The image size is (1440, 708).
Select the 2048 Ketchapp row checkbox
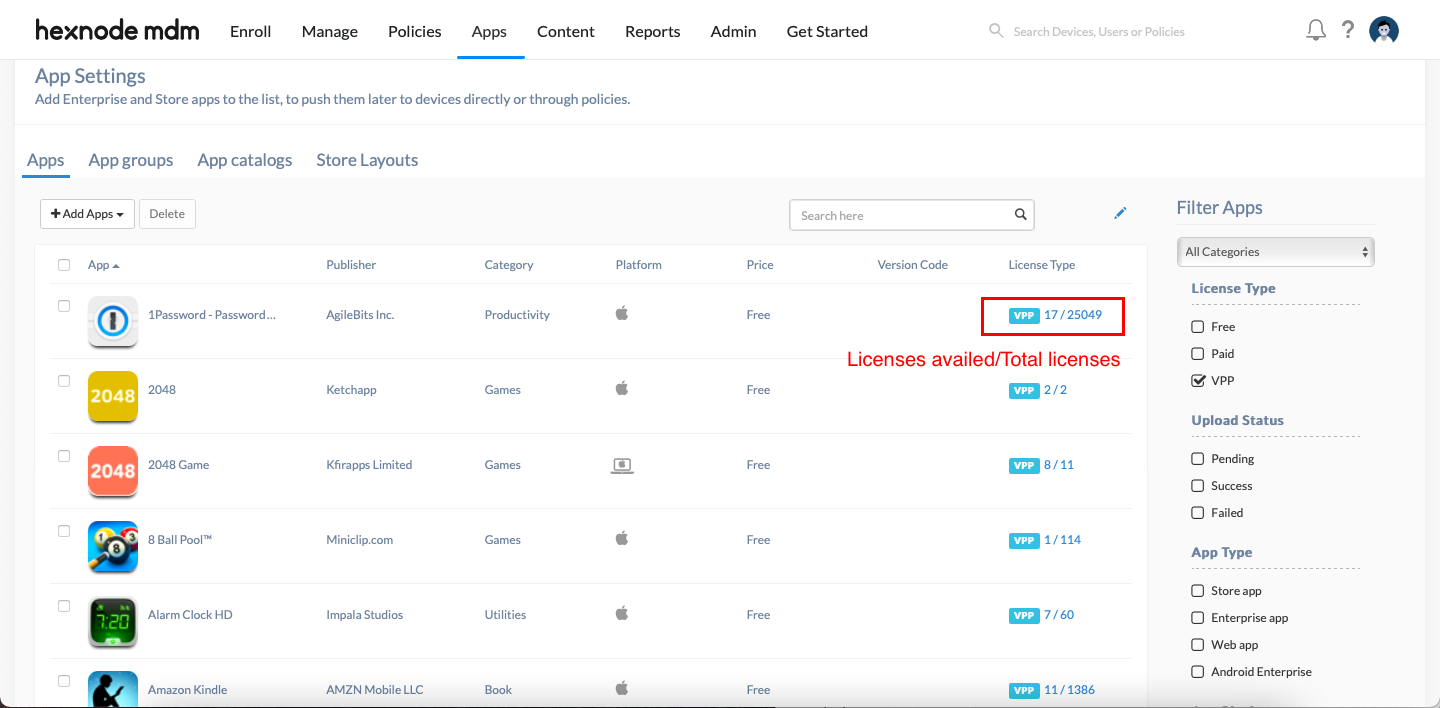point(64,381)
